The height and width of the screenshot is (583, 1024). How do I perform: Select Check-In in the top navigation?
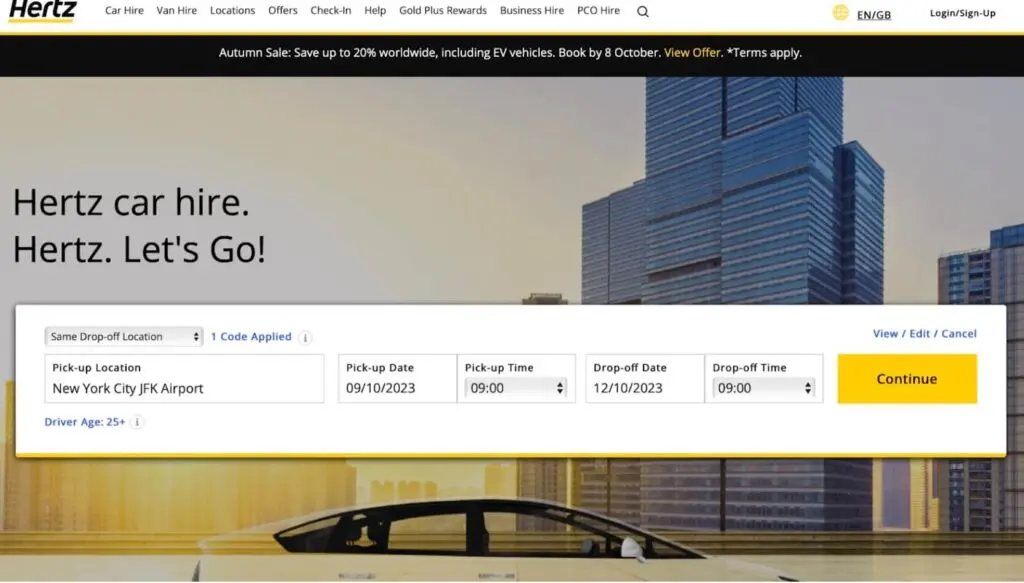tap(330, 10)
